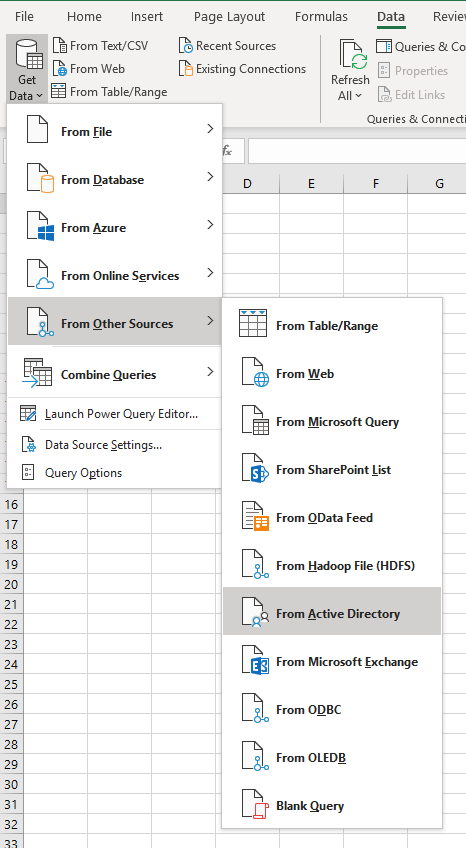
Task: Select From Microsoft Exchange option
Action: [332, 660]
